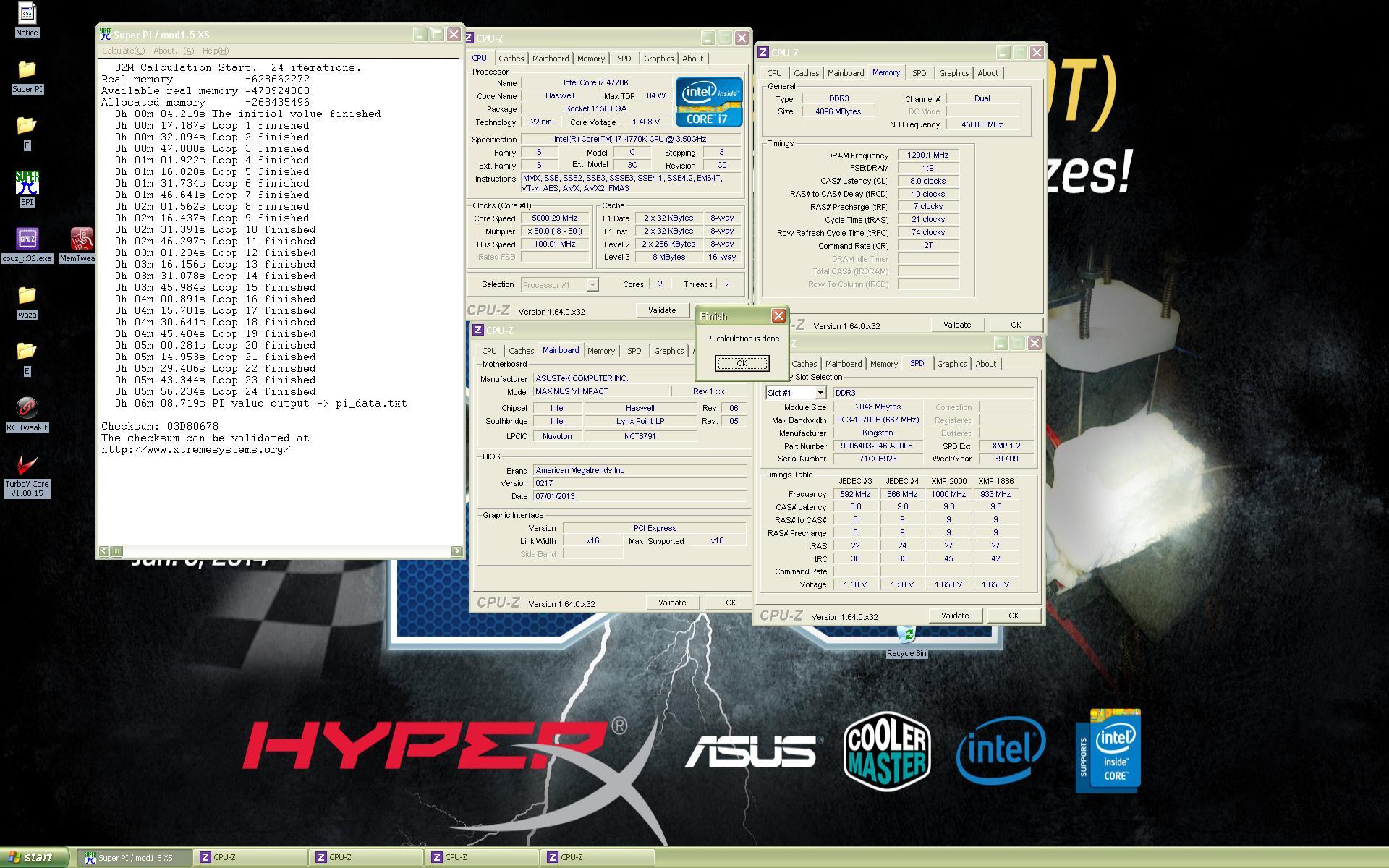This screenshot has height=868, width=1389.
Task: Open the Calculate menu in Super PI
Action: (x=123, y=51)
